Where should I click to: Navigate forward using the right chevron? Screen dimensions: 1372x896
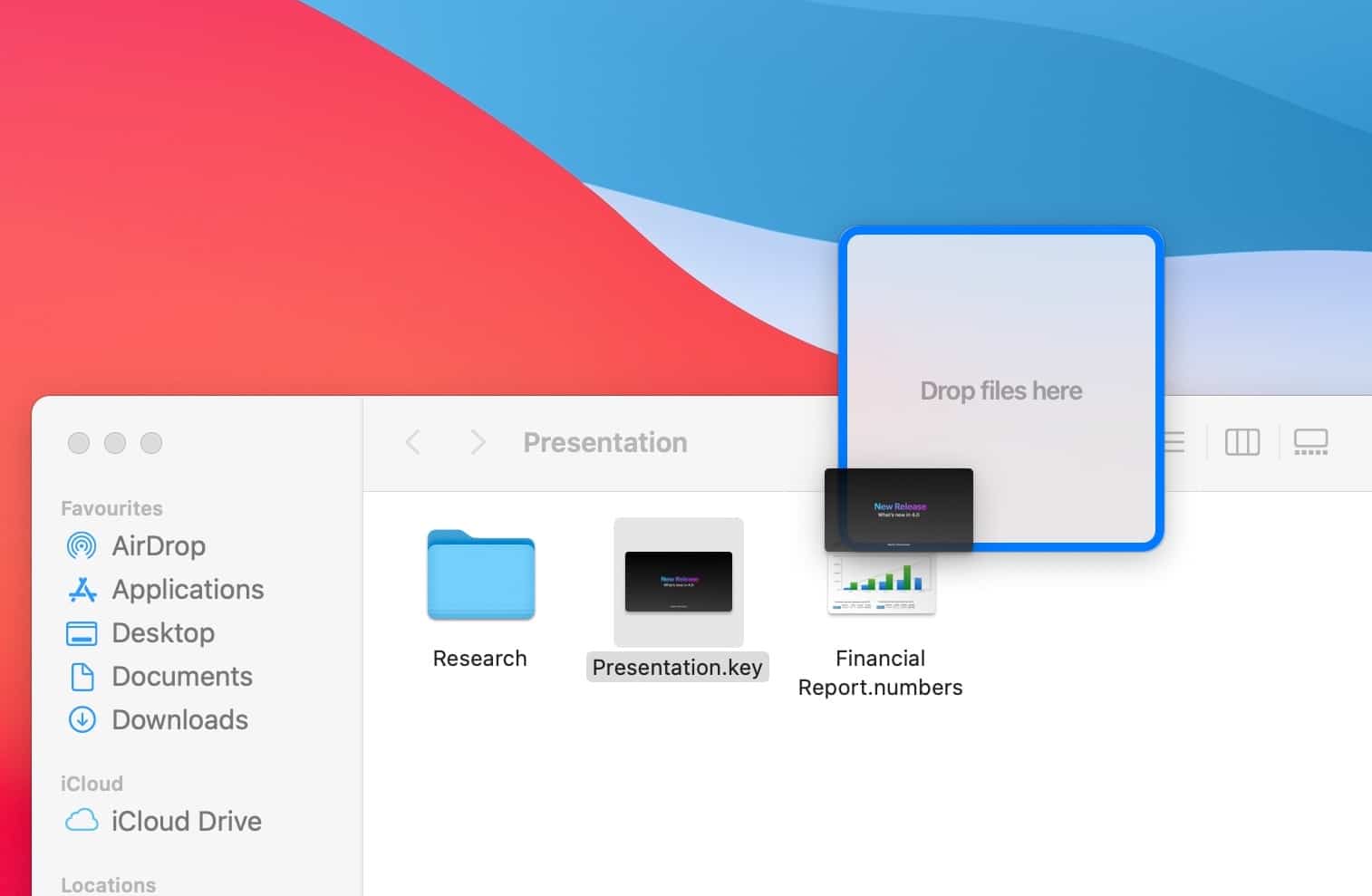pyautogui.click(x=477, y=442)
